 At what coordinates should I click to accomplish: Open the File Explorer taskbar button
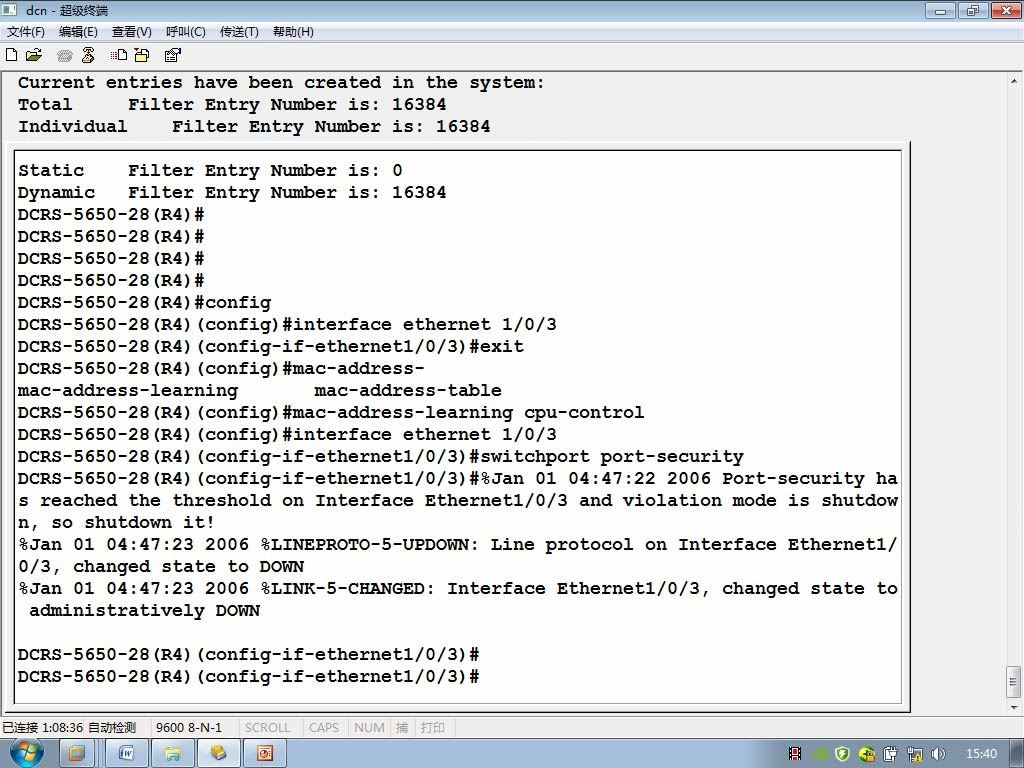[x=172, y=754]
